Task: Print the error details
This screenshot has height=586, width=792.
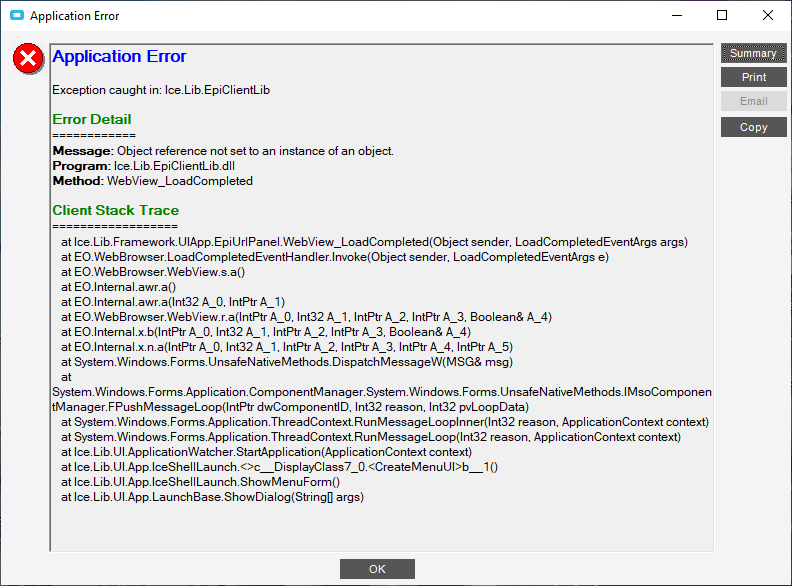Action: click(754, 77)
